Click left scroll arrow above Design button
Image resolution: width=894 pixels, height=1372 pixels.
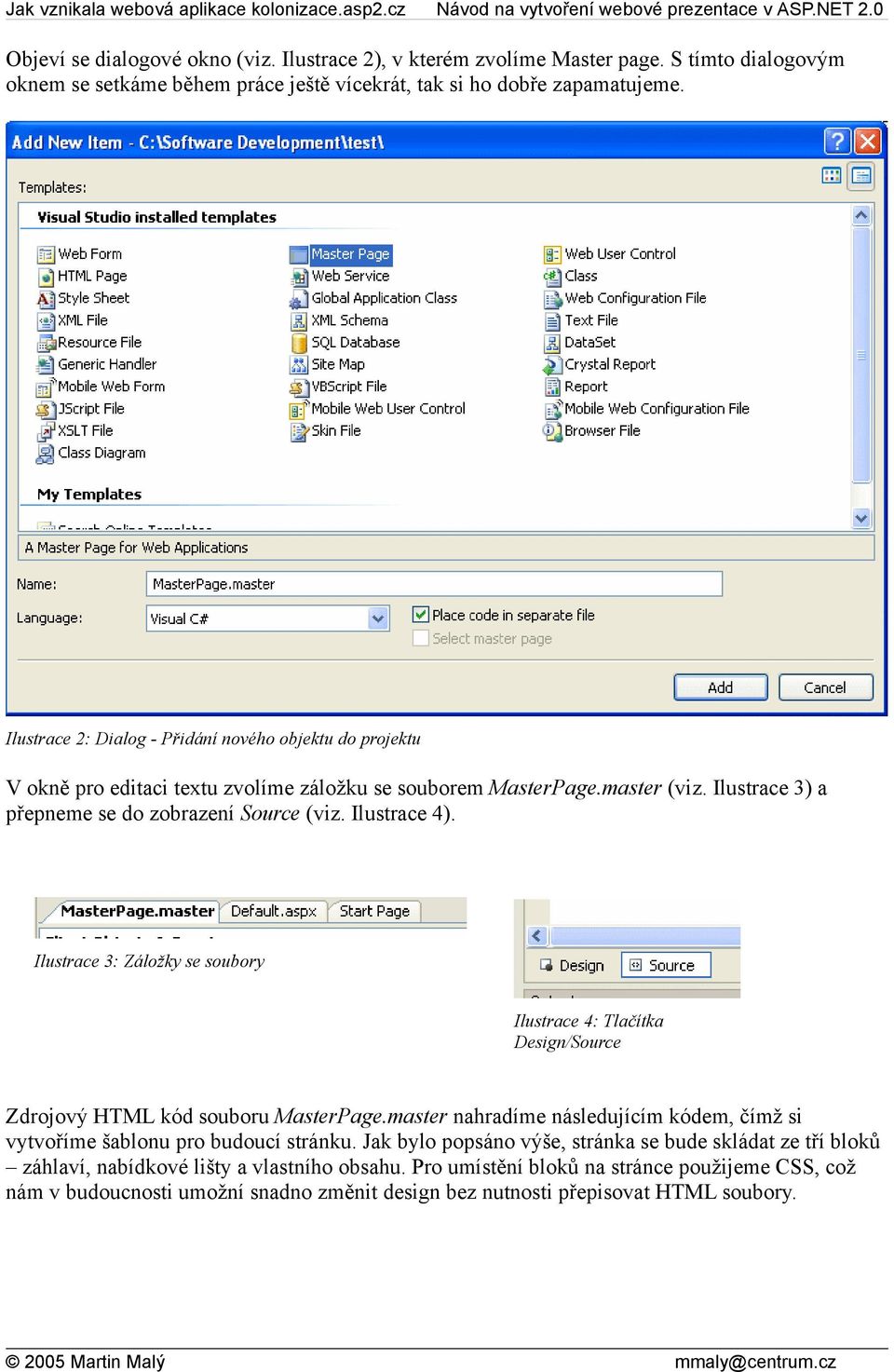coord(536,936)
